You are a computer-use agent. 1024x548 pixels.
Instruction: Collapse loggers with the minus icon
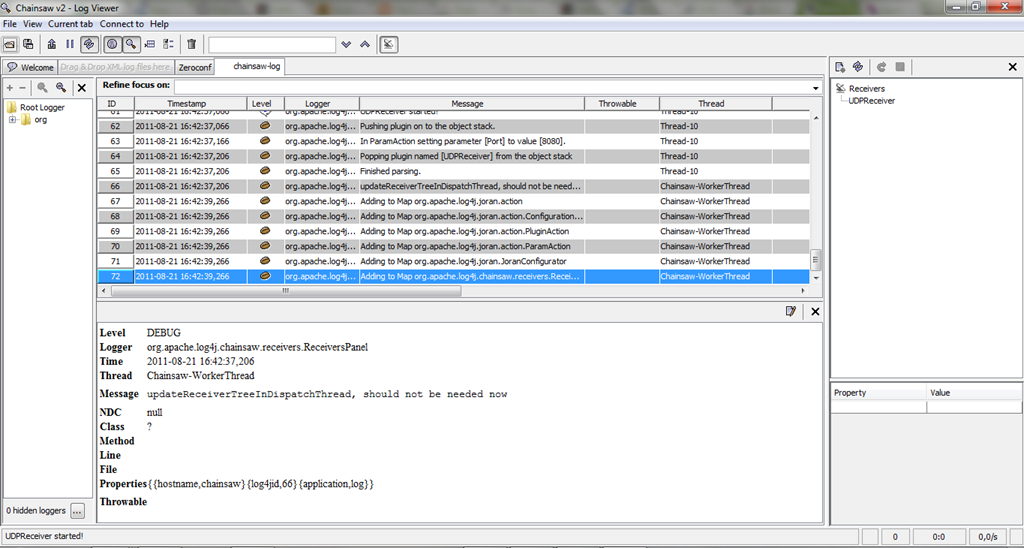pyautogui.click(x=22, y=88)
